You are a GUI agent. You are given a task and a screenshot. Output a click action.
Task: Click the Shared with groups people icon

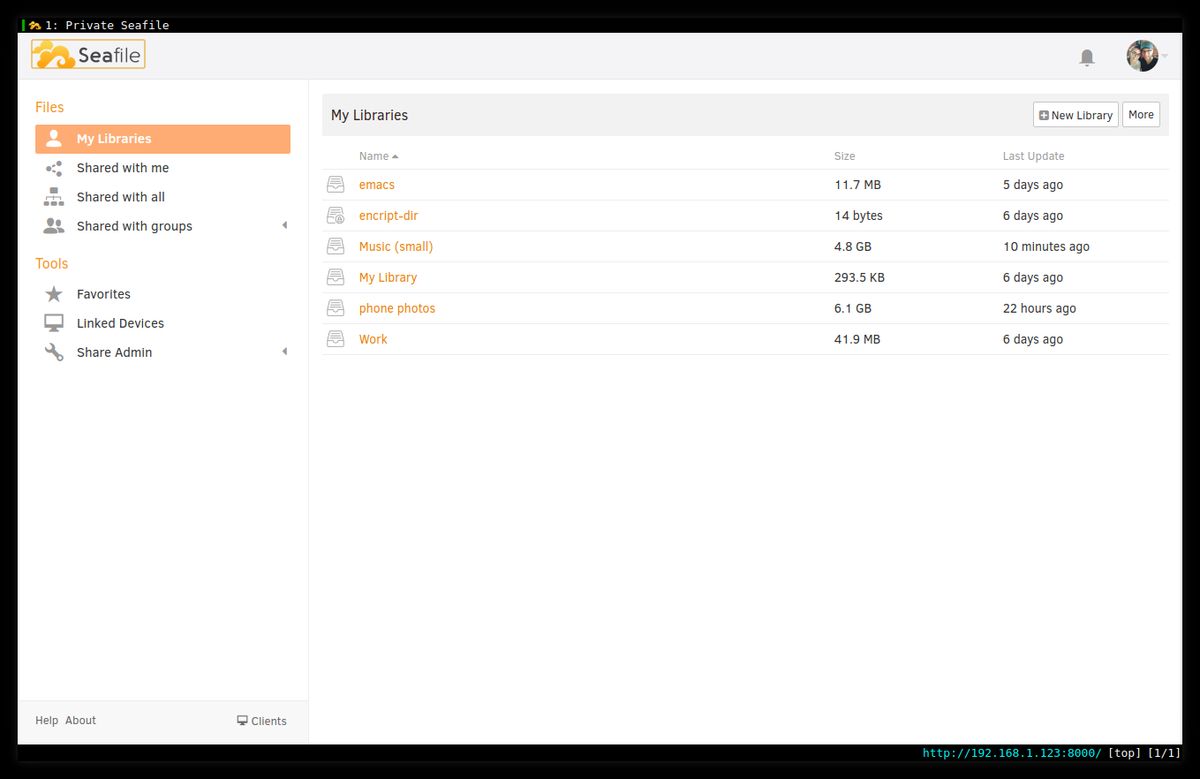click(54, 226)
